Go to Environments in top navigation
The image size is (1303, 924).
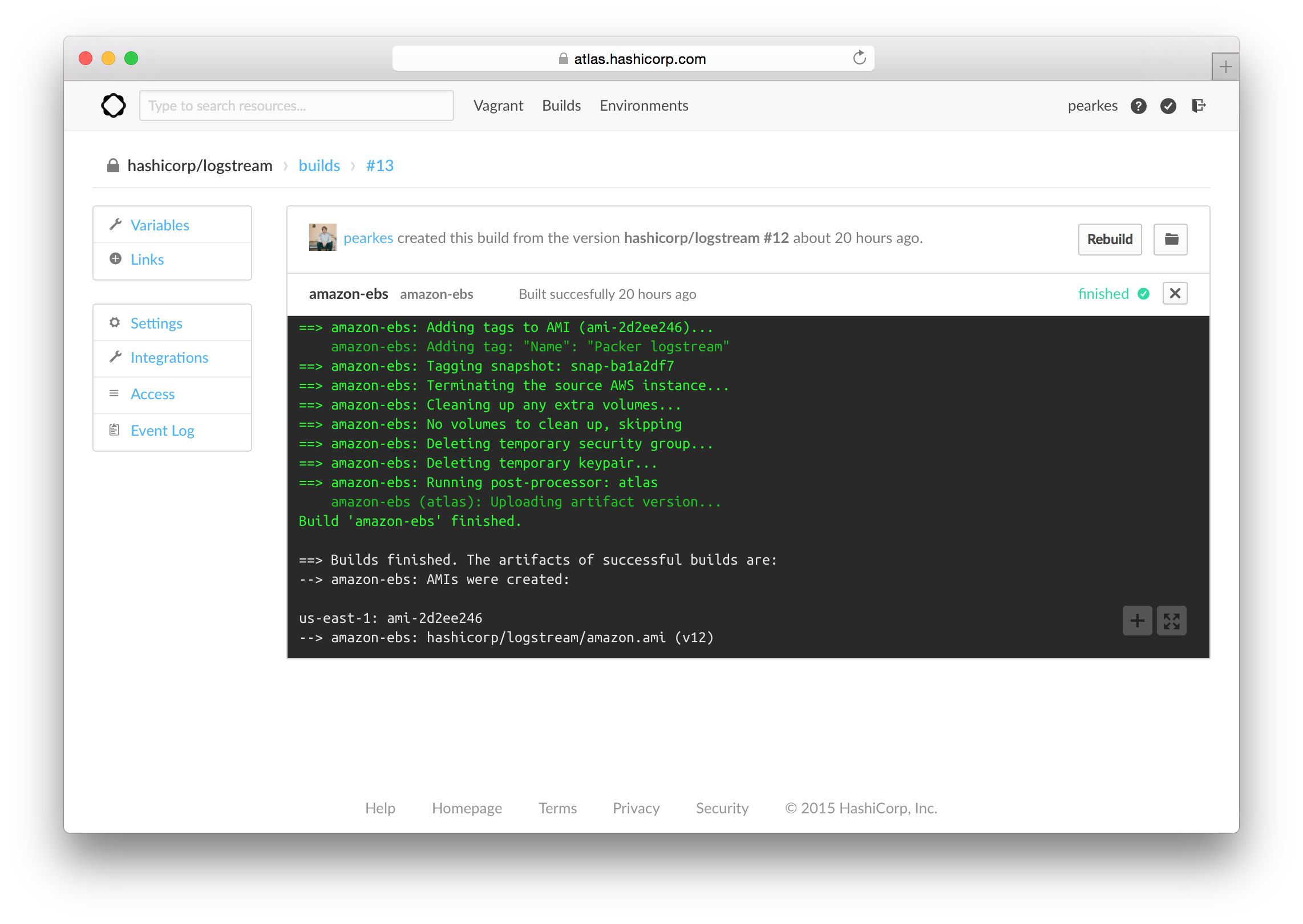tap(644, 106)
